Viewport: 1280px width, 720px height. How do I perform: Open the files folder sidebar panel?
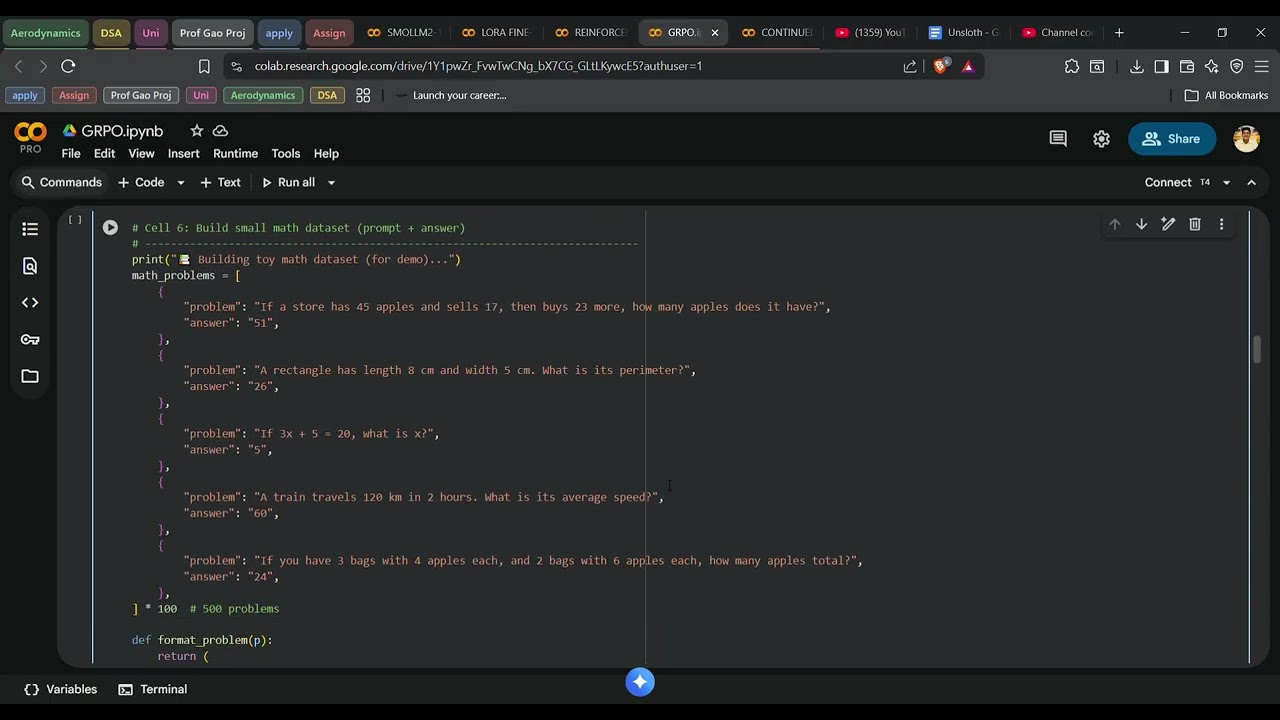30,376
